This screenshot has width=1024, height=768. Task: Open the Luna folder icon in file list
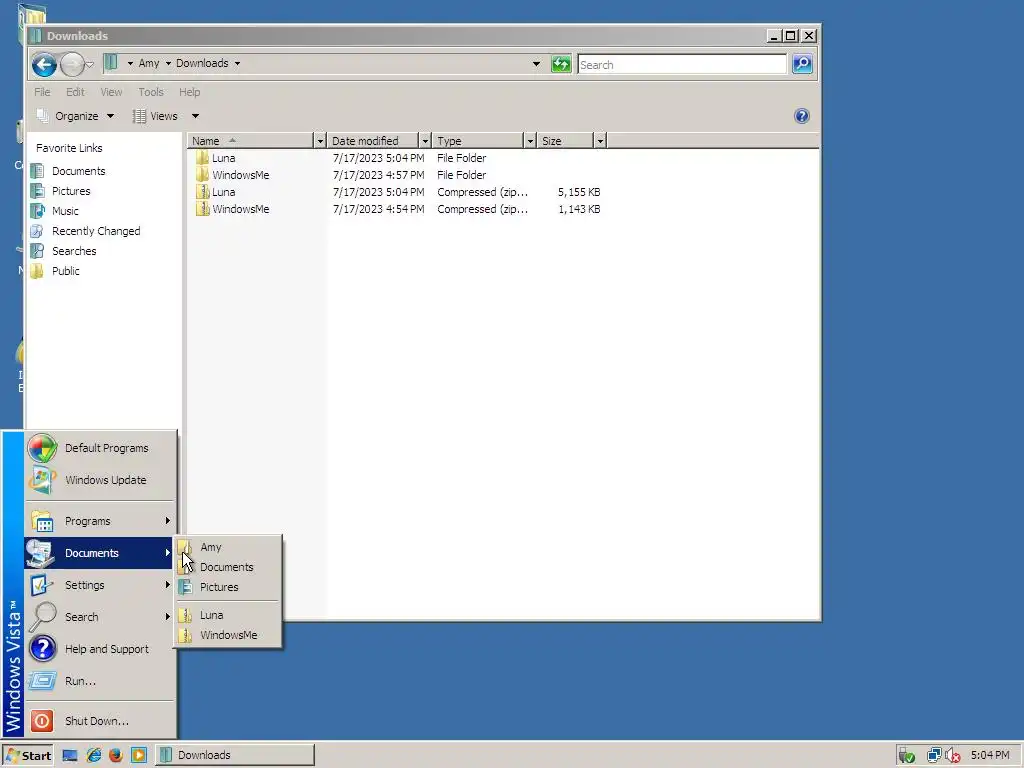tap(202, 157)
